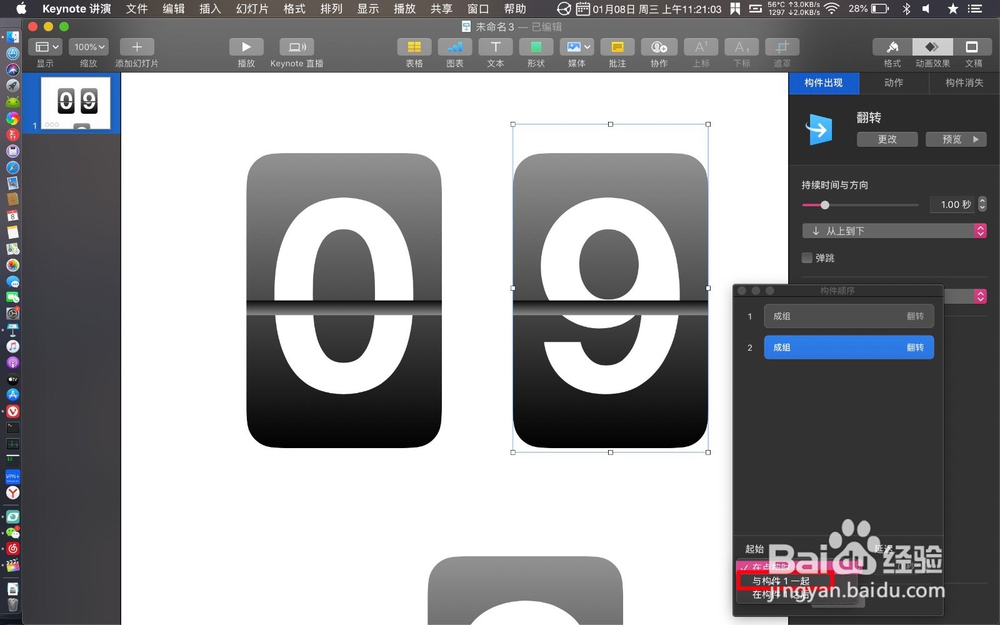The height and width of the screenshot is (625, 1000).
Task: Click the volume menu bar icon
Action: click(927, 9)
